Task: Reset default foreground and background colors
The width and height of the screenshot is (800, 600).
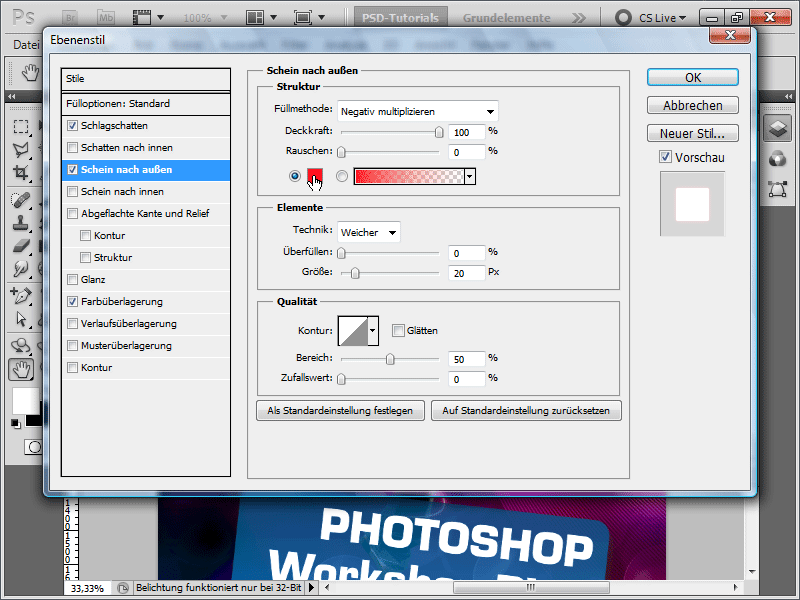Action: click(16, 423)
